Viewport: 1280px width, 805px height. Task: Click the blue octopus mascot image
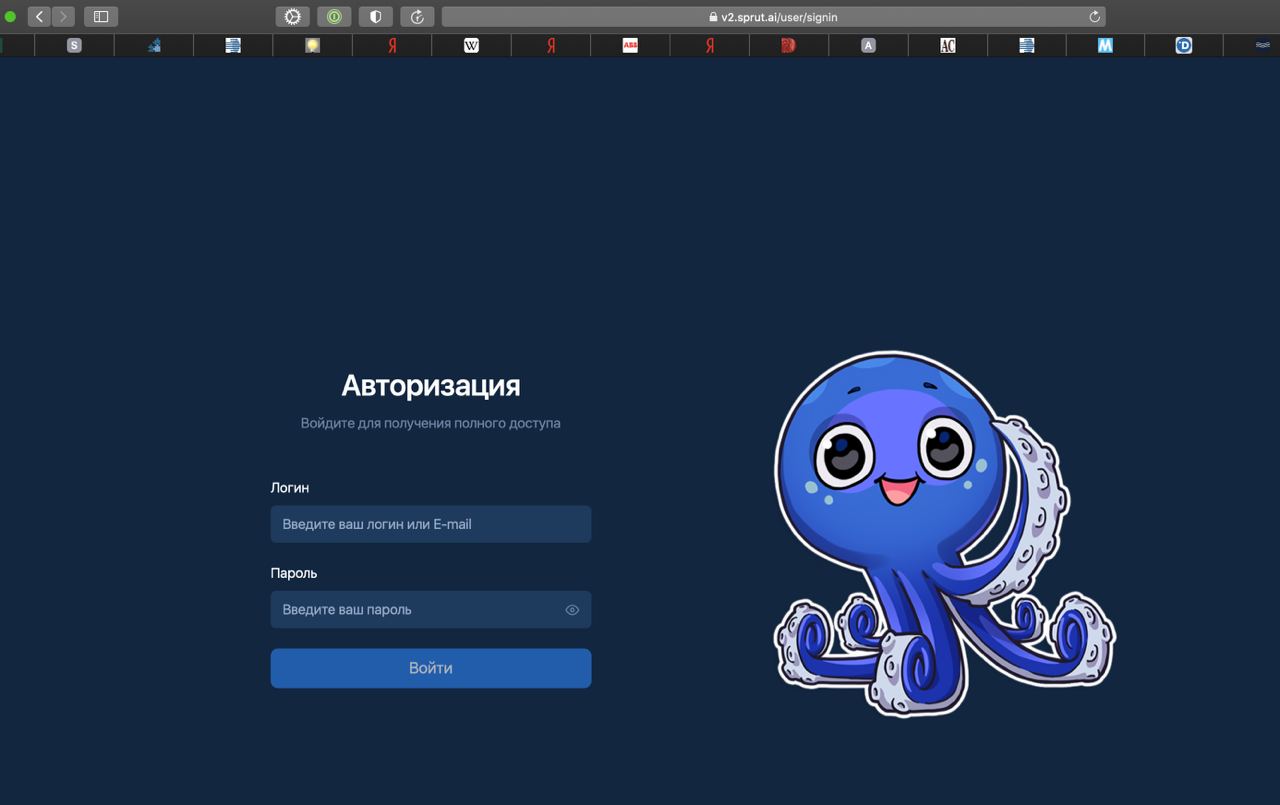(x=944, y=534)
